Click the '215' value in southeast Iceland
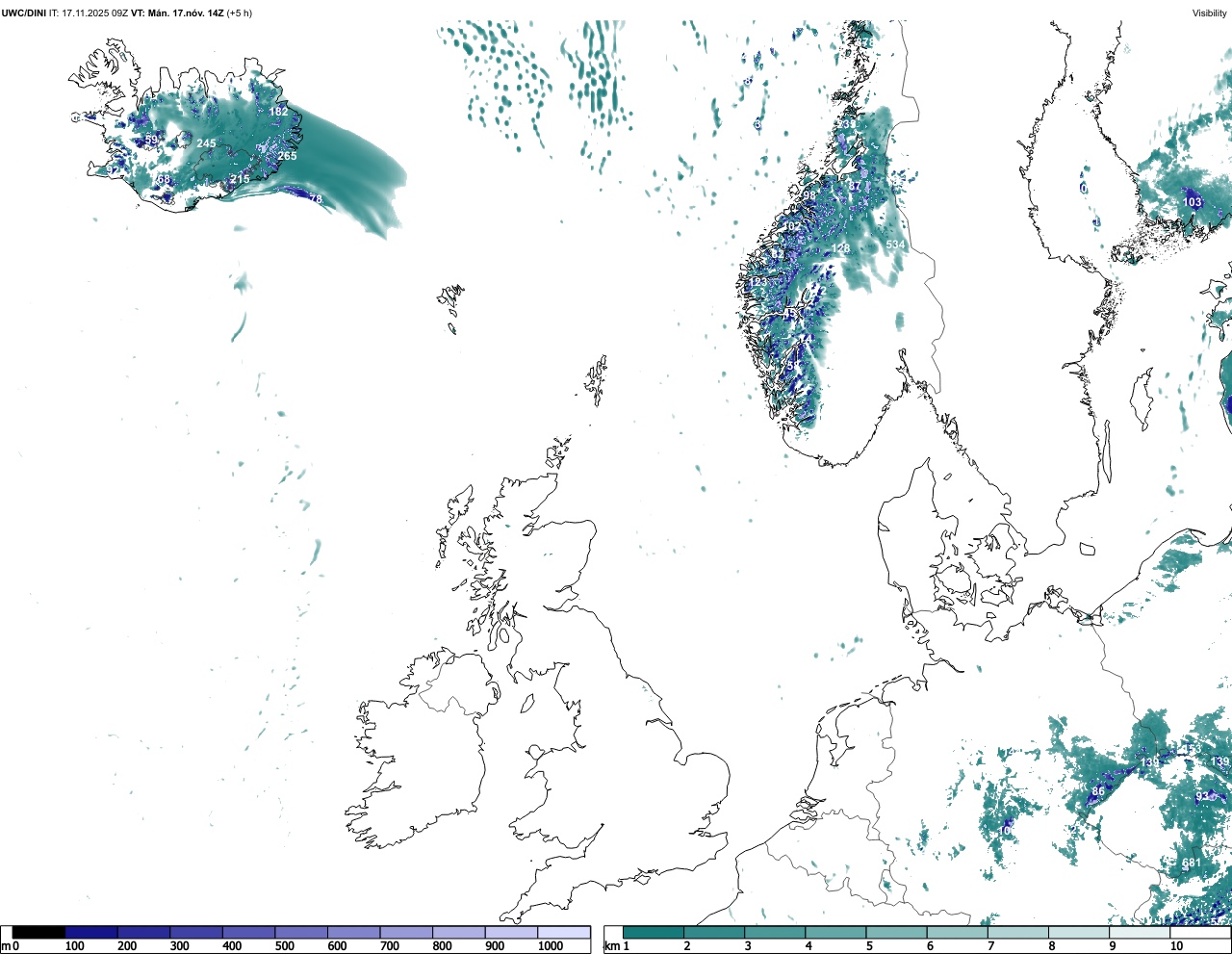Image resolution: width=1232 pixels, height=954 pixels. (240, 179)
